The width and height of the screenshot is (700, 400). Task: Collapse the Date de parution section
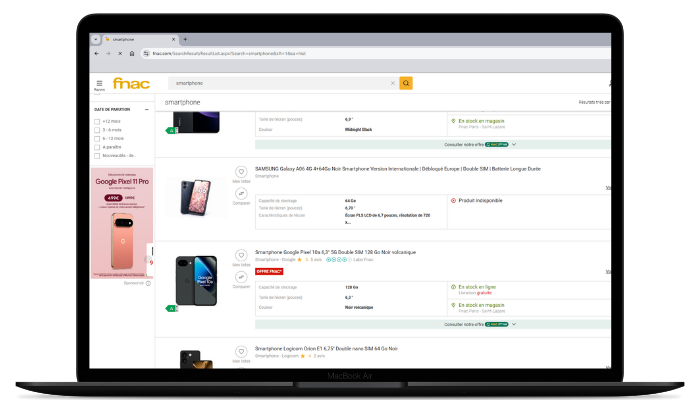pos(147,109)
